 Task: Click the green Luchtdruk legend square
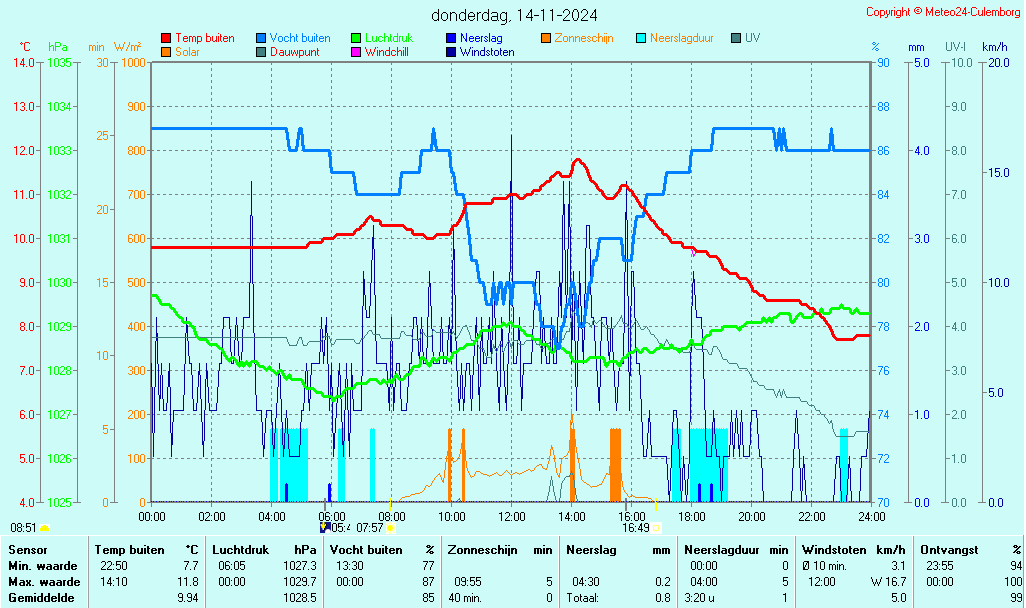tap(356, 39)
